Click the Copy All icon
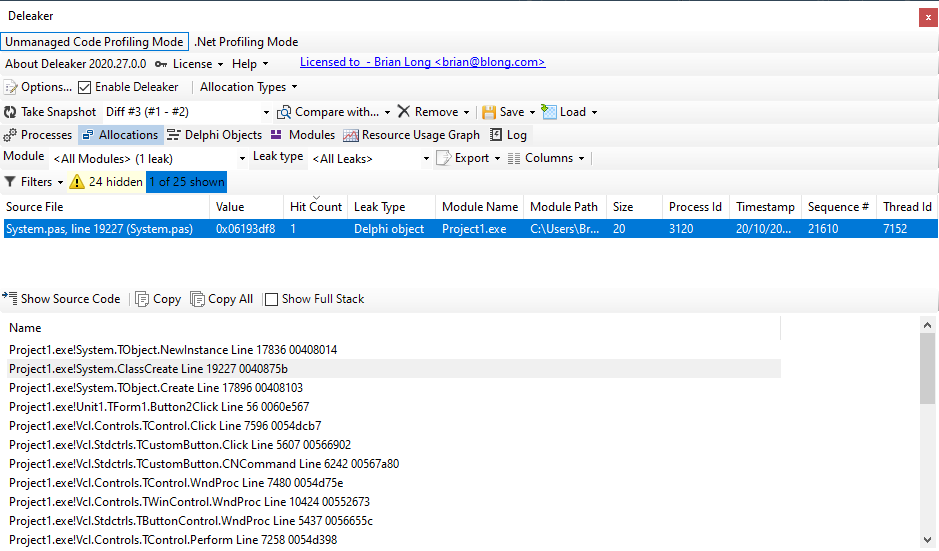 [x=197, y=299]
